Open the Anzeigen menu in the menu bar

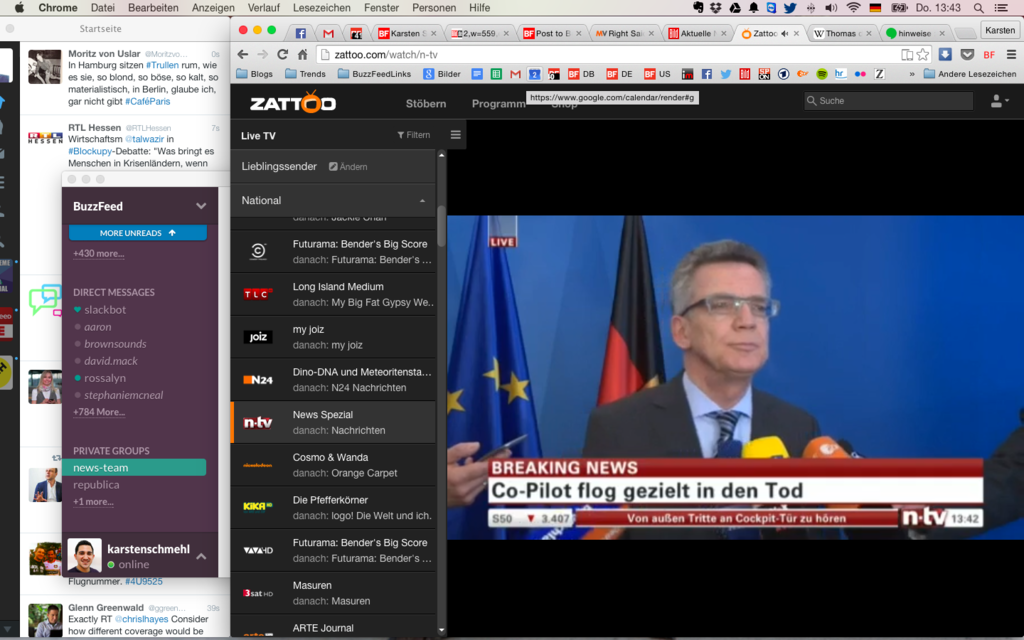[x=213, y=8]
